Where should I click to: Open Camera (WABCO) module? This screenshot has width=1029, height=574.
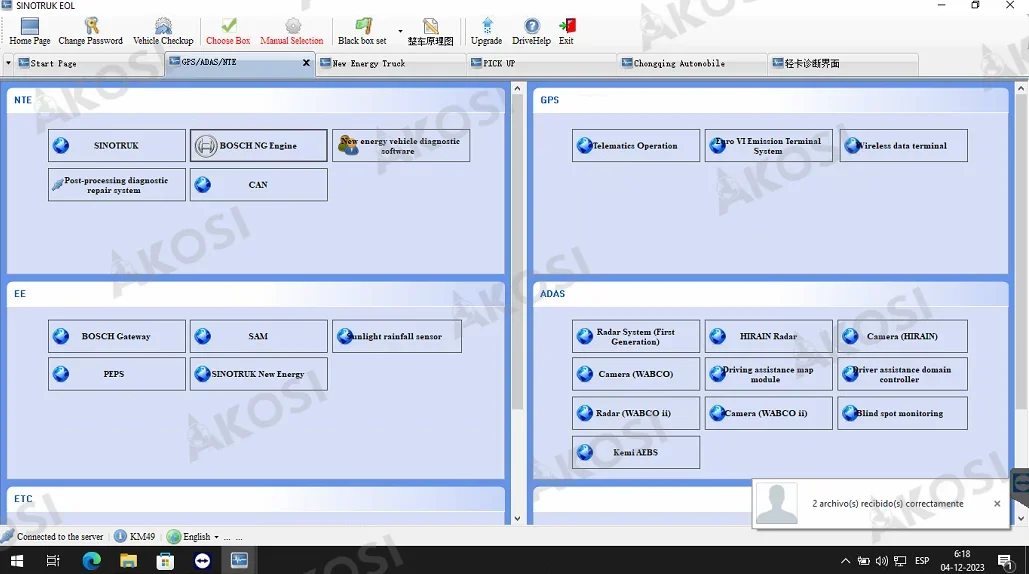(636, 374)
